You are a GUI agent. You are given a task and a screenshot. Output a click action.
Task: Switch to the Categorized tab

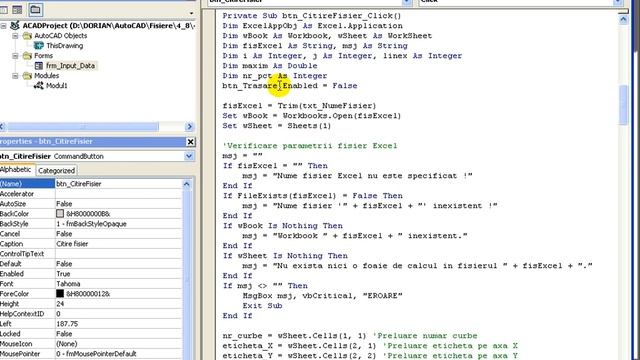(56, 171)
